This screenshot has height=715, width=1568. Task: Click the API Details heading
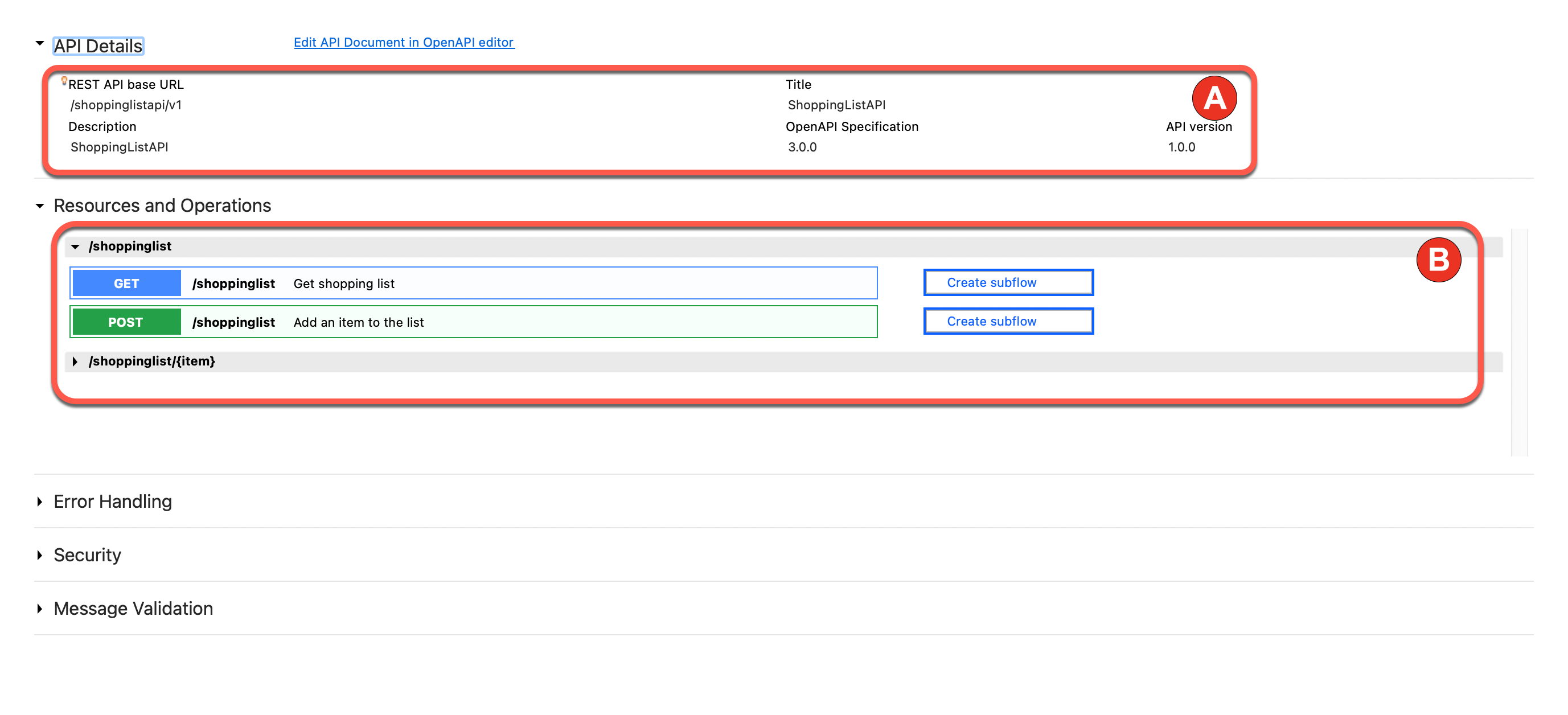(98, 46)
